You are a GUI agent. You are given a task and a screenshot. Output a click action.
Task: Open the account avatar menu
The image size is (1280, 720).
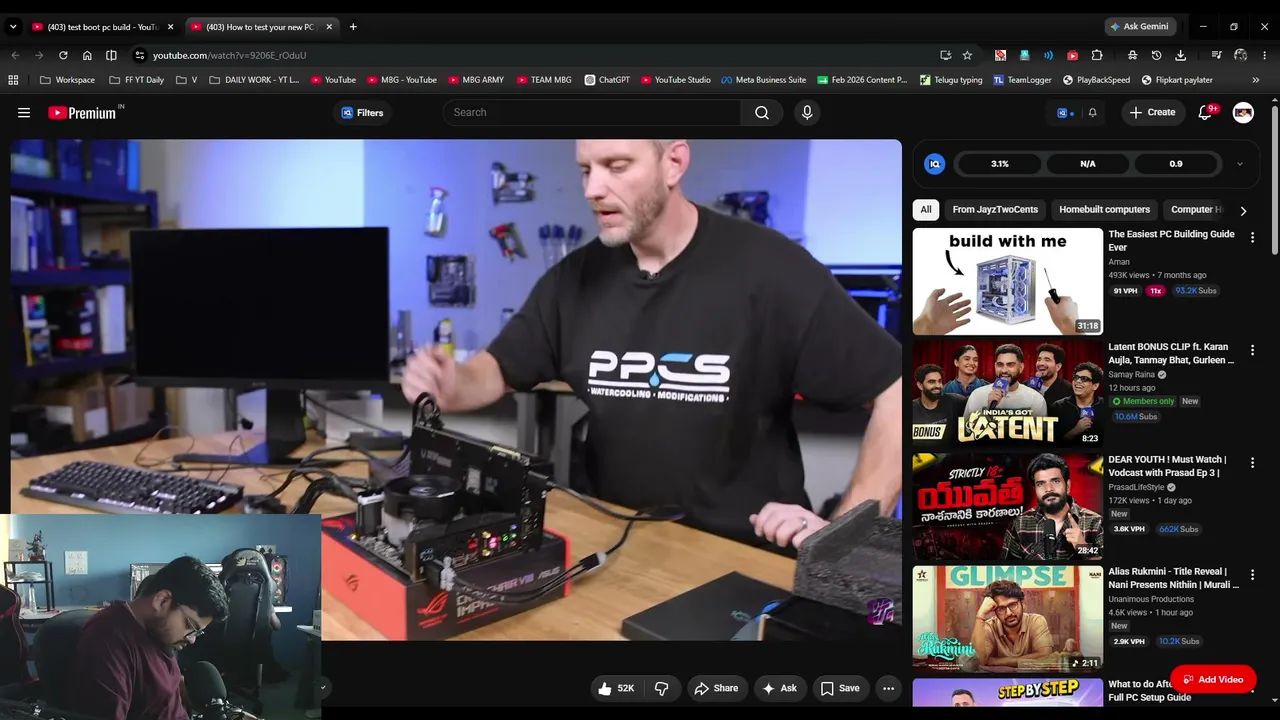tap(1243, 113)
